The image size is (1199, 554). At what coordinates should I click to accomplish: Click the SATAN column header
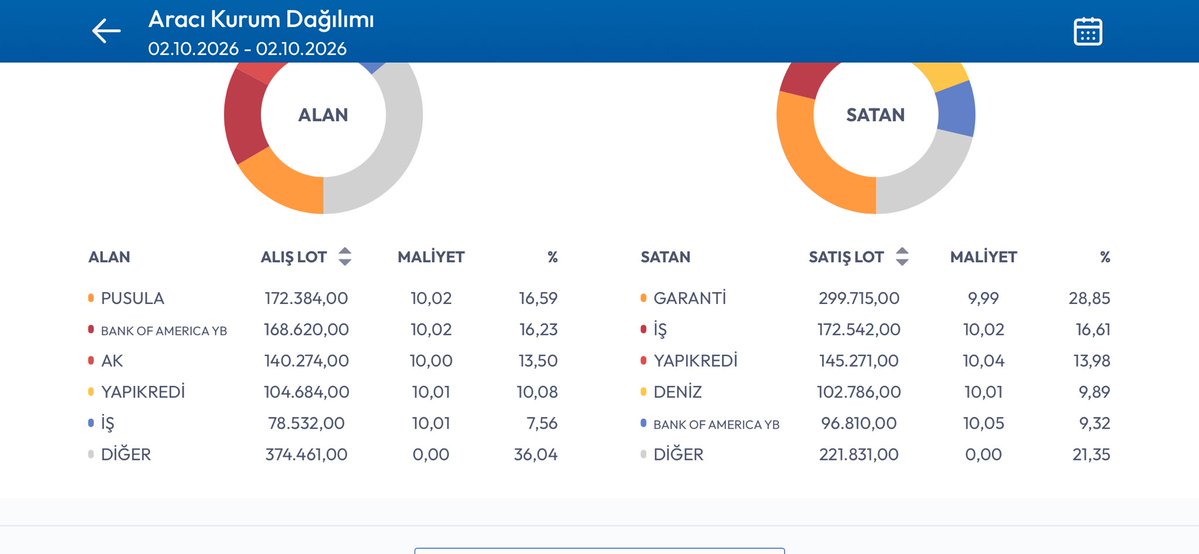[x=665, y=257]
